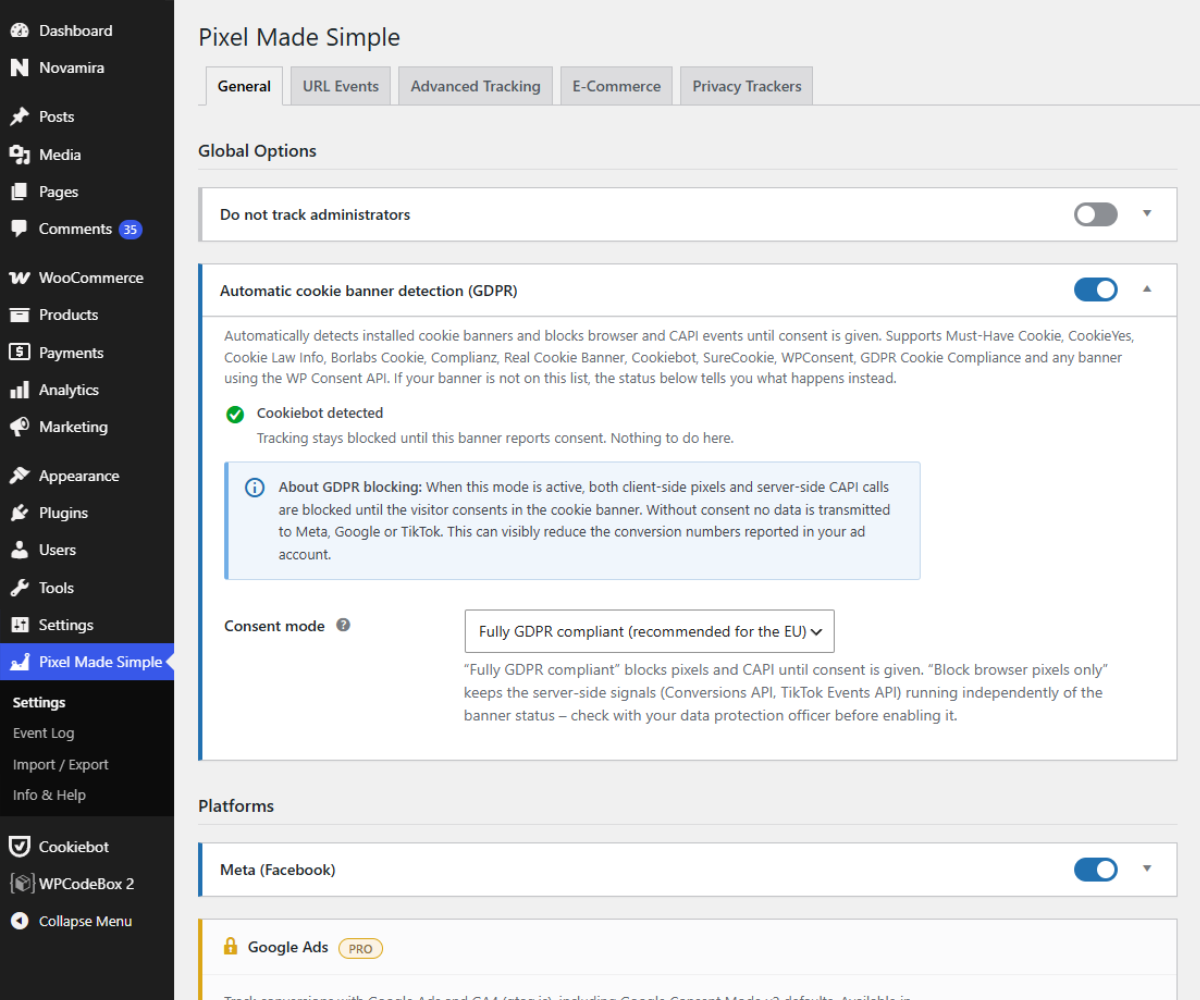Expand the Meta (Facebook) panel arrow
The width and height of the screenshot is (1200, 1000).
1147,868
